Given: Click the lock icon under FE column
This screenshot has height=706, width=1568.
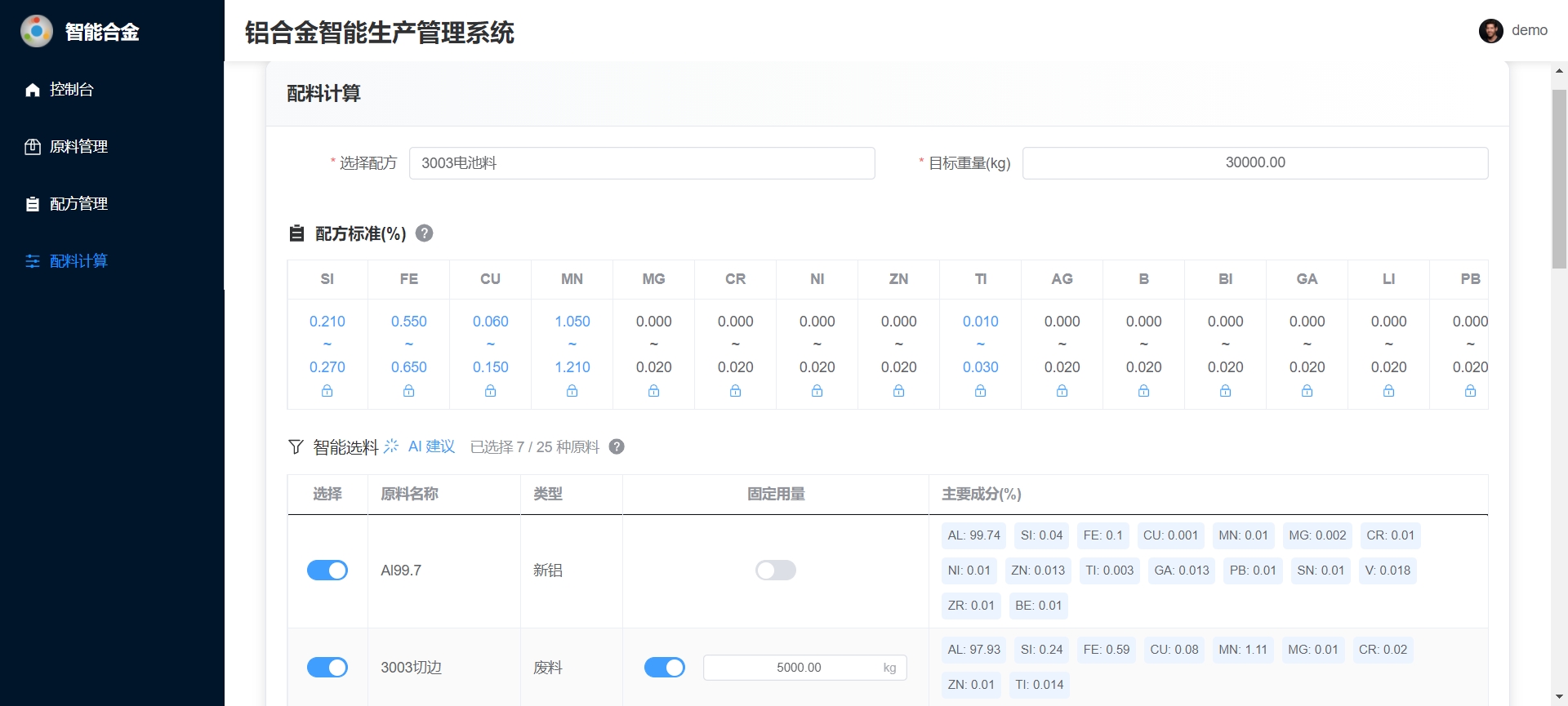Looking at the screenshot, I should [408, 391].
